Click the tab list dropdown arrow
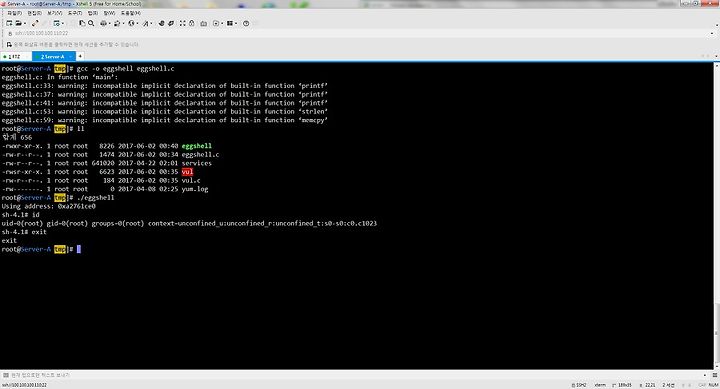 click(716, 56)
